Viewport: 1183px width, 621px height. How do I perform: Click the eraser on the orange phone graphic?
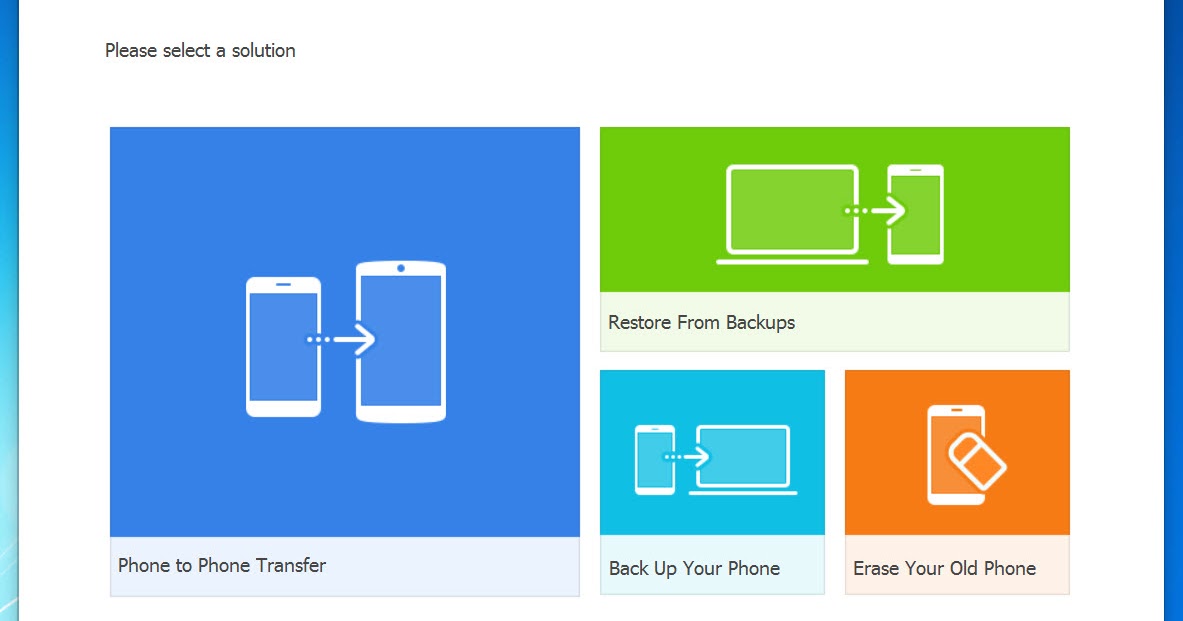point(977,462)
